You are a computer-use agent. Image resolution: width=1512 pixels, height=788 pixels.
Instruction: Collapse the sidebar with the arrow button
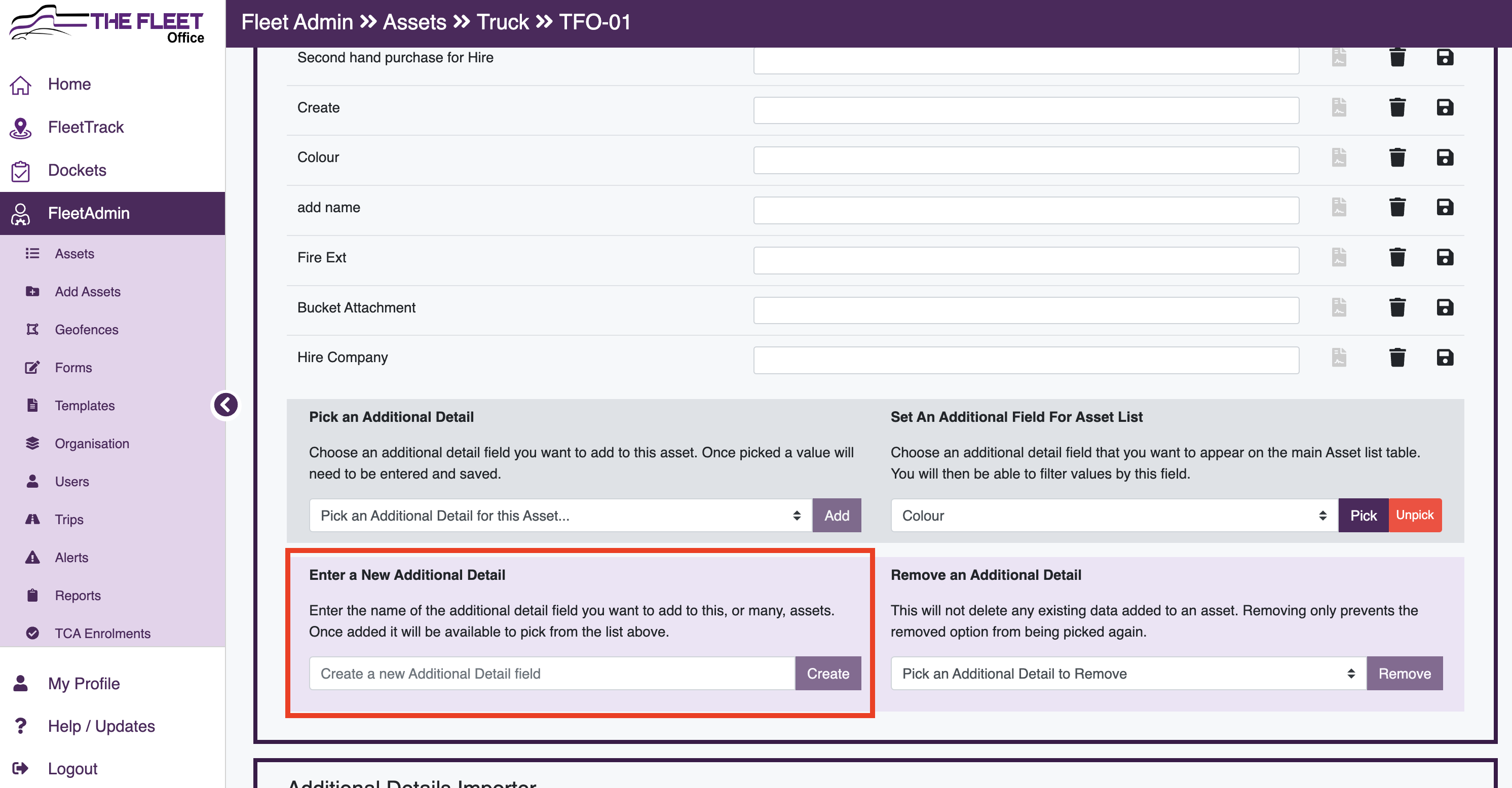tap(225, 405)
